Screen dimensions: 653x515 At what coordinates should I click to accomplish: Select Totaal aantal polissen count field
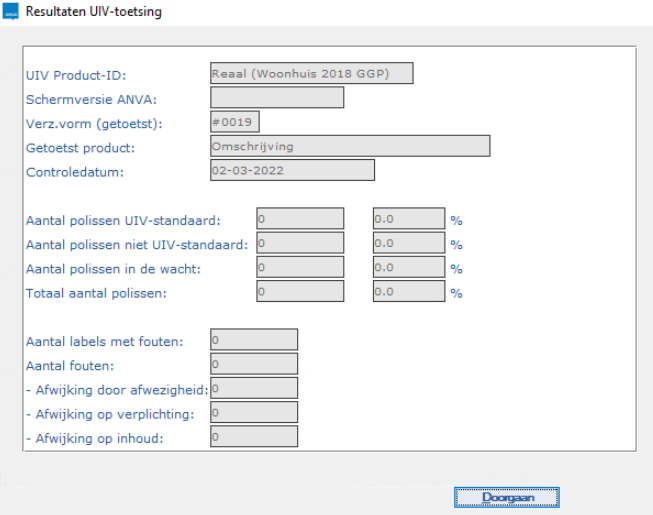[x=300, y=291]
